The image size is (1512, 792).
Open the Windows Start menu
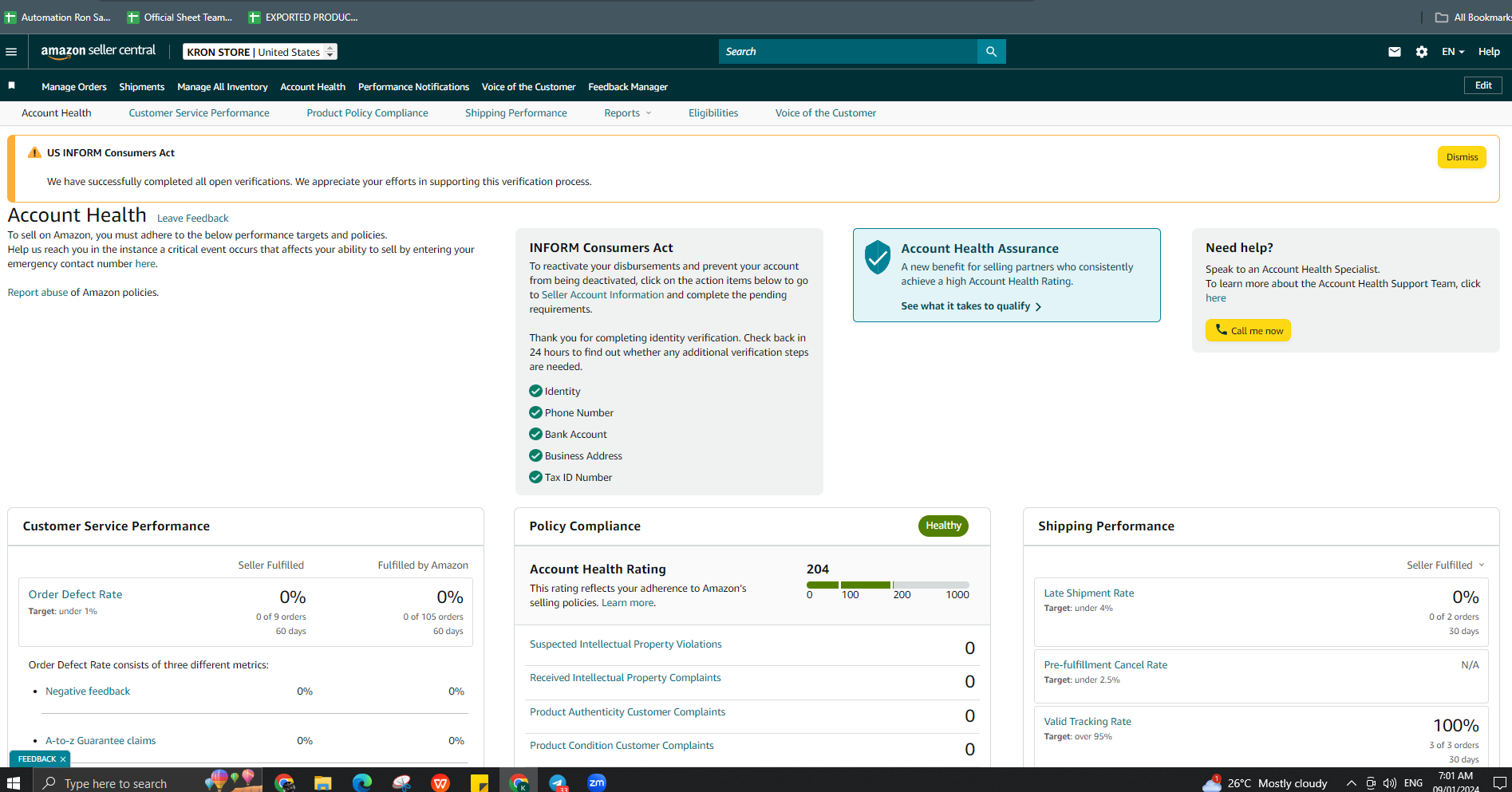[14, 782]
